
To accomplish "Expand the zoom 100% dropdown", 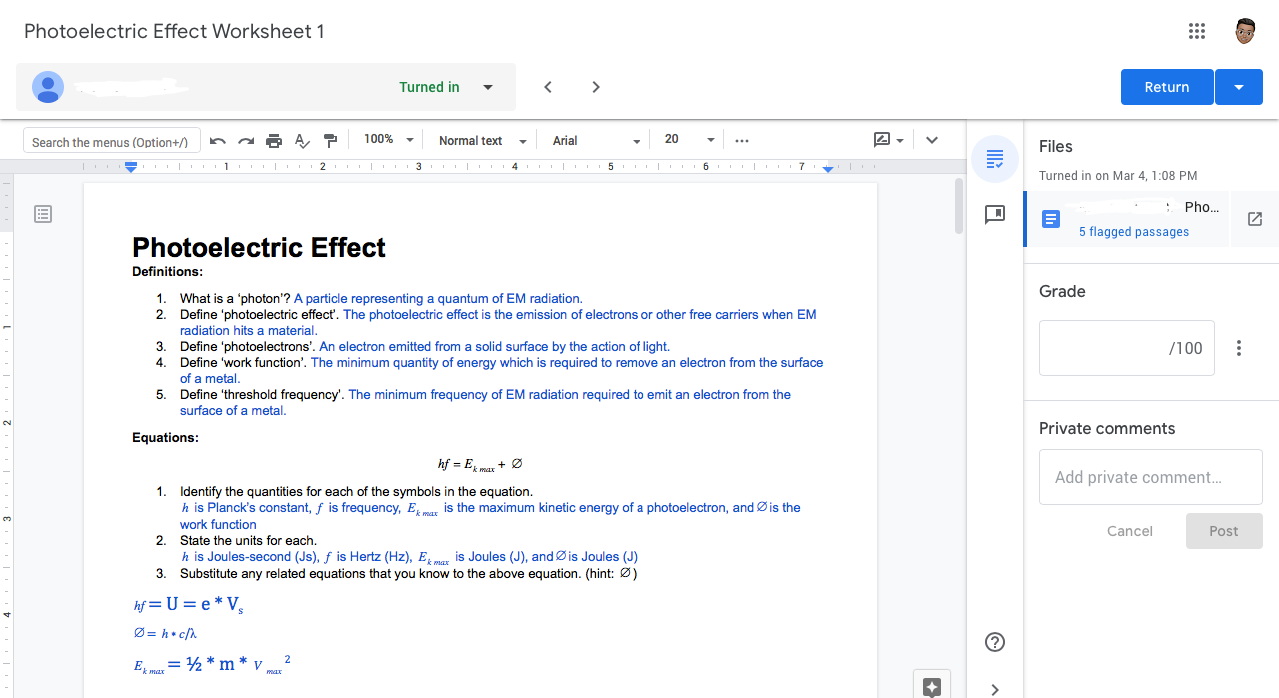I will point(388,140).
